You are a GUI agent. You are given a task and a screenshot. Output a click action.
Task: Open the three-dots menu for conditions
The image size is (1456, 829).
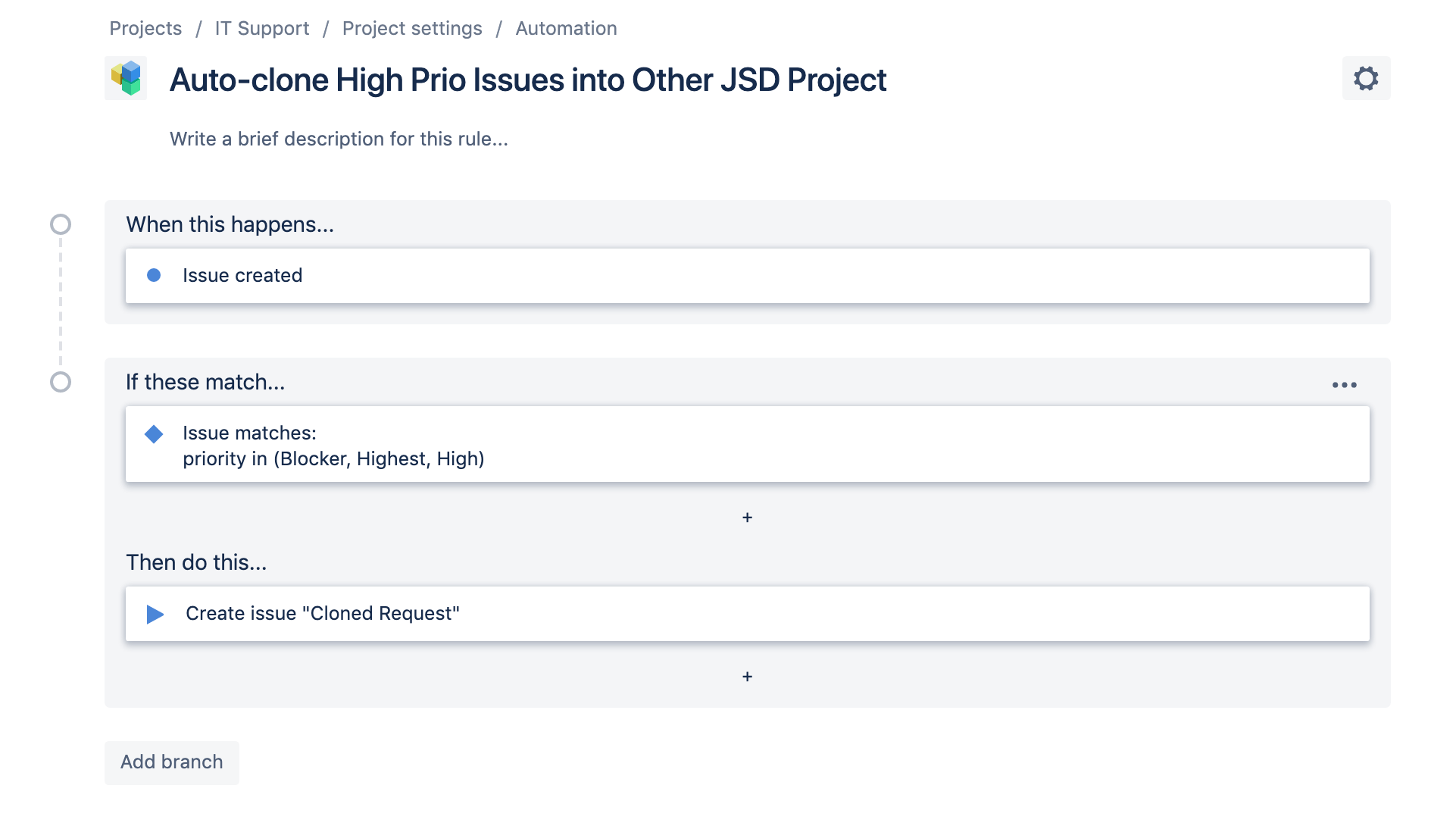(1344, 385)
